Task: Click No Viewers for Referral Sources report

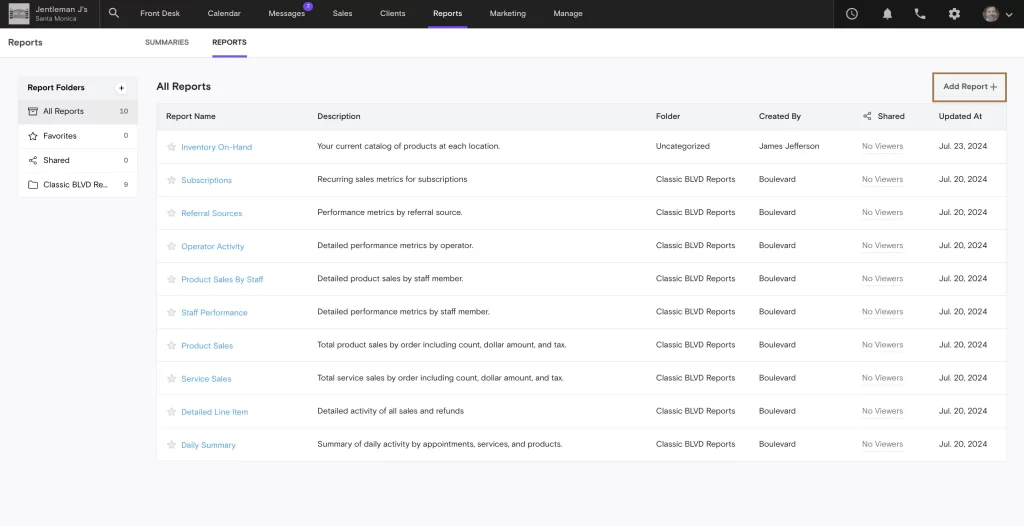Action: click(x=882, y=213)
